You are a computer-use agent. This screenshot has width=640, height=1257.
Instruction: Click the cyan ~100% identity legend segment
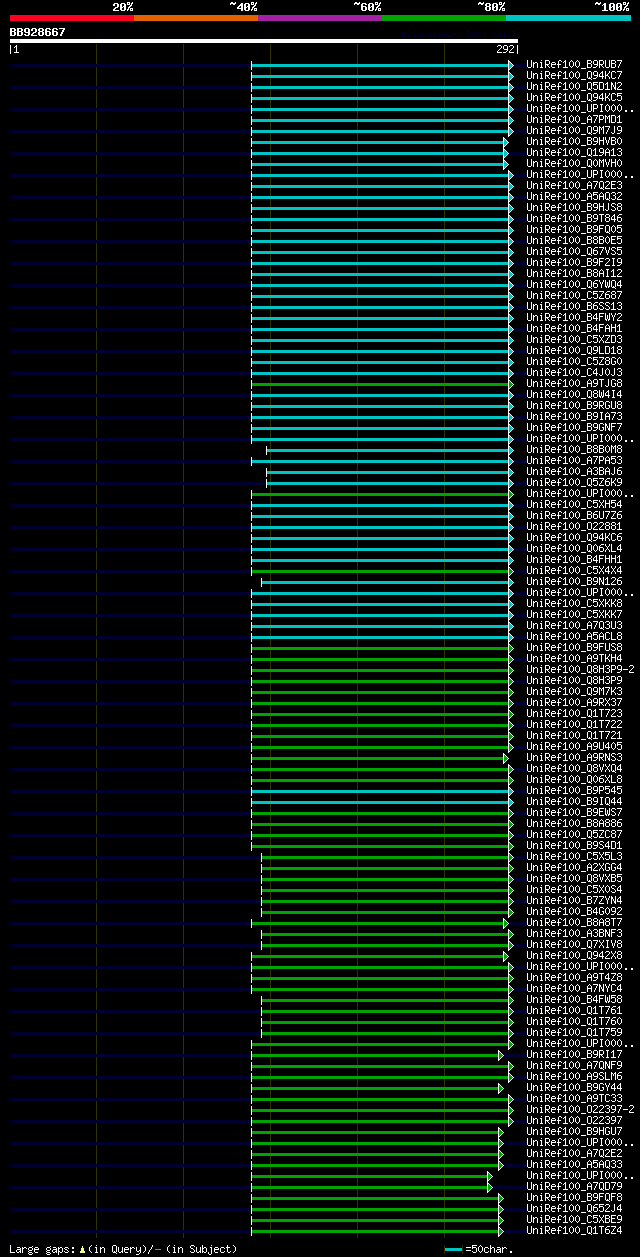click(x=568, y=17)
